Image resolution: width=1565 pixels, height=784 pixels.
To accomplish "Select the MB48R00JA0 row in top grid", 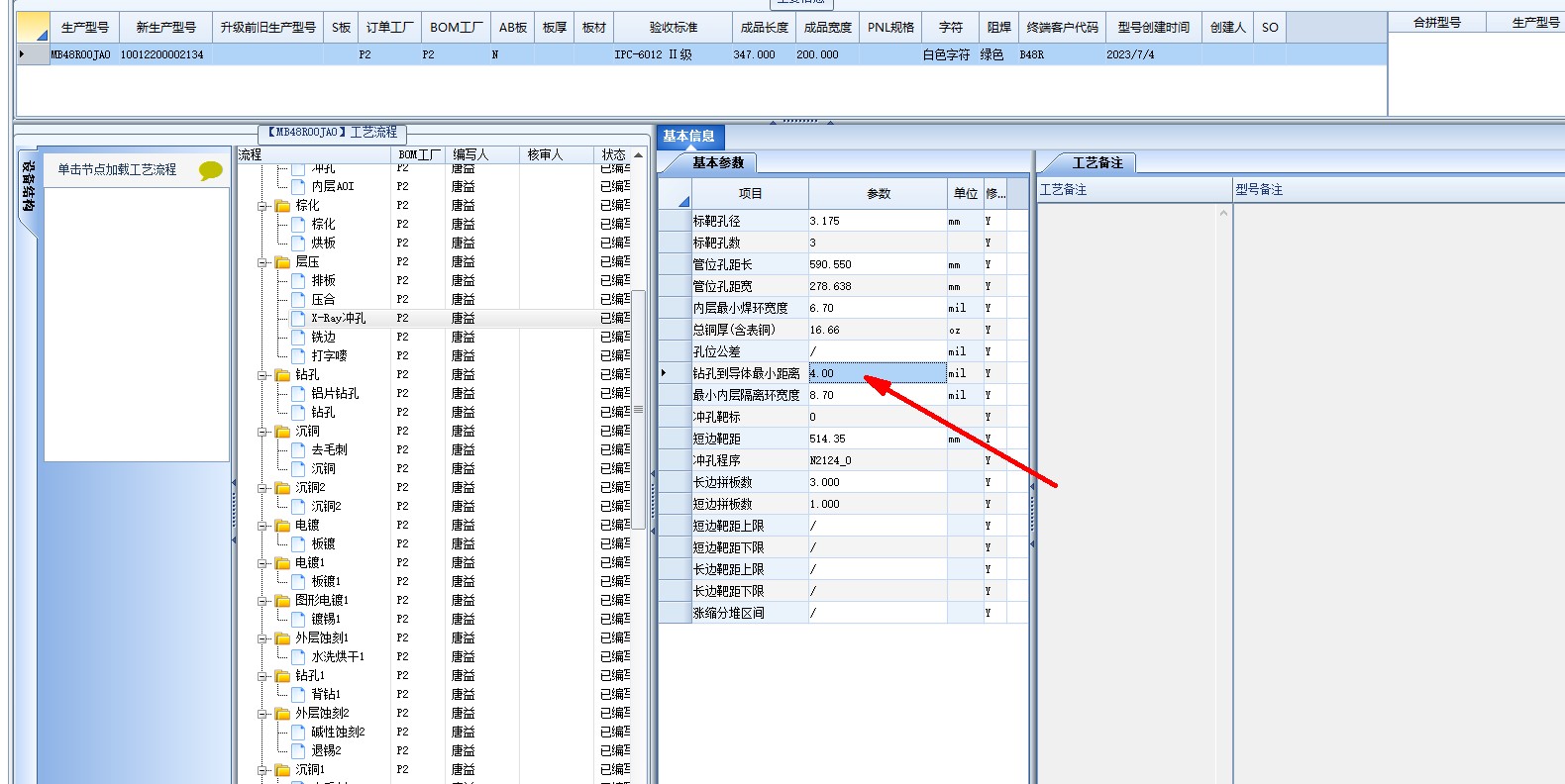I will (x=701, y=54).
